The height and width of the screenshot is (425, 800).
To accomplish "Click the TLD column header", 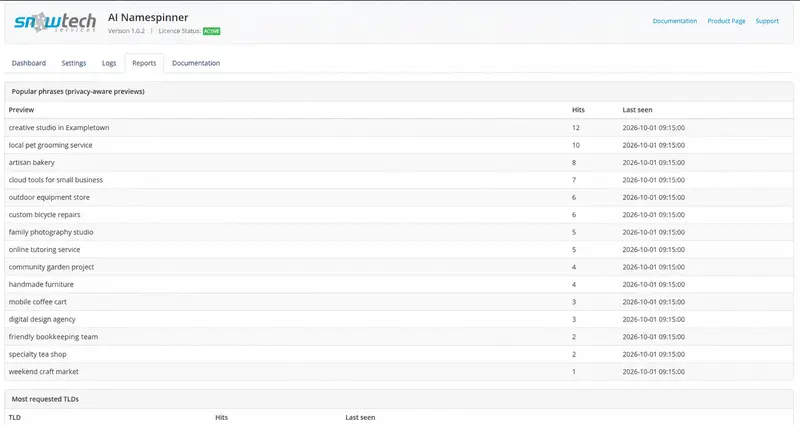I will [x=15, y=417].
